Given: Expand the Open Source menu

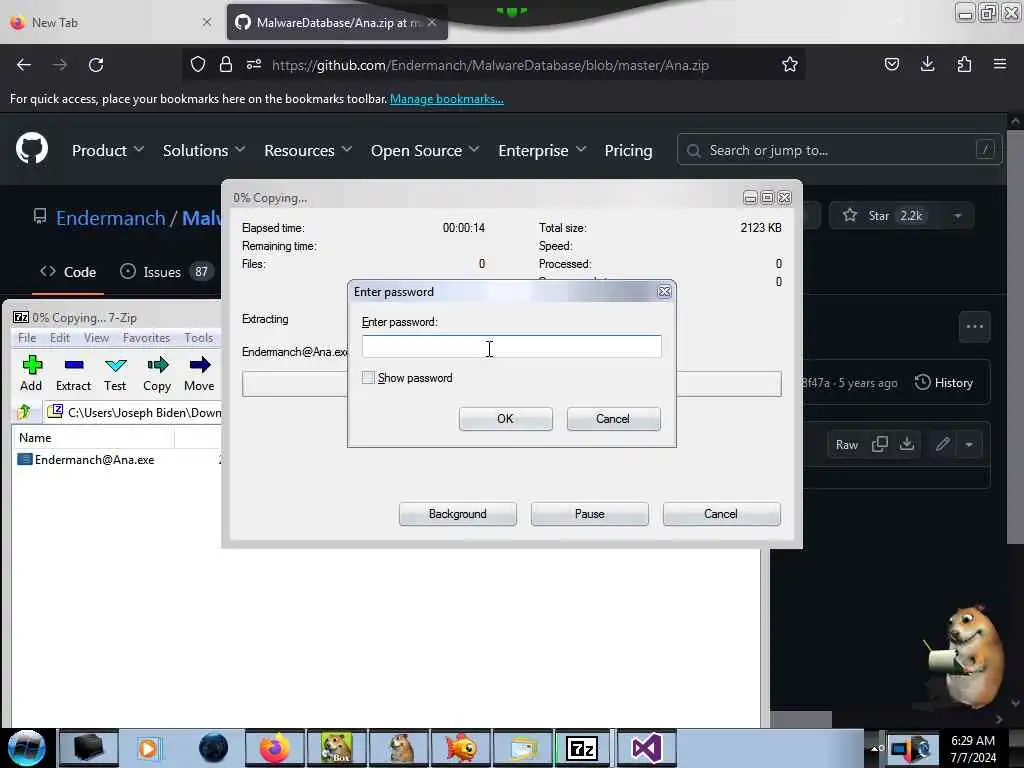Looking at the screenshot, I should [425, 150].
